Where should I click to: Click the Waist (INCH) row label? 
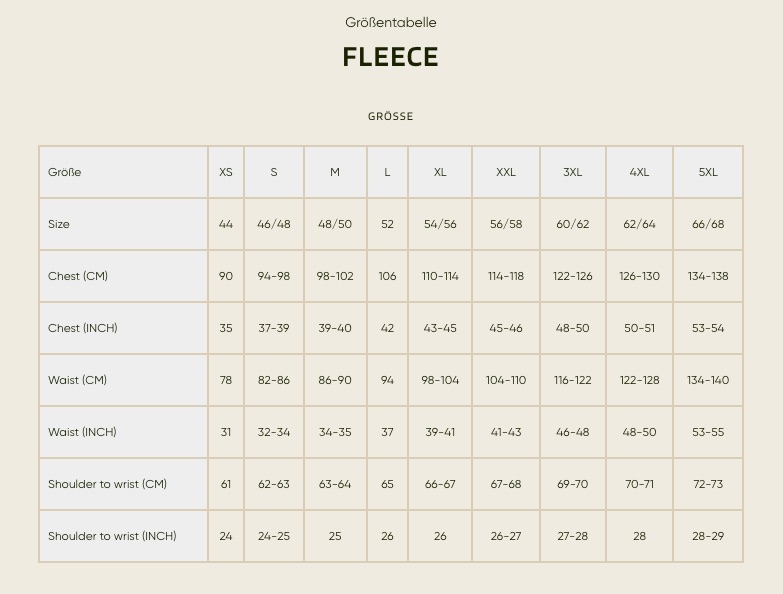point(82,432)
